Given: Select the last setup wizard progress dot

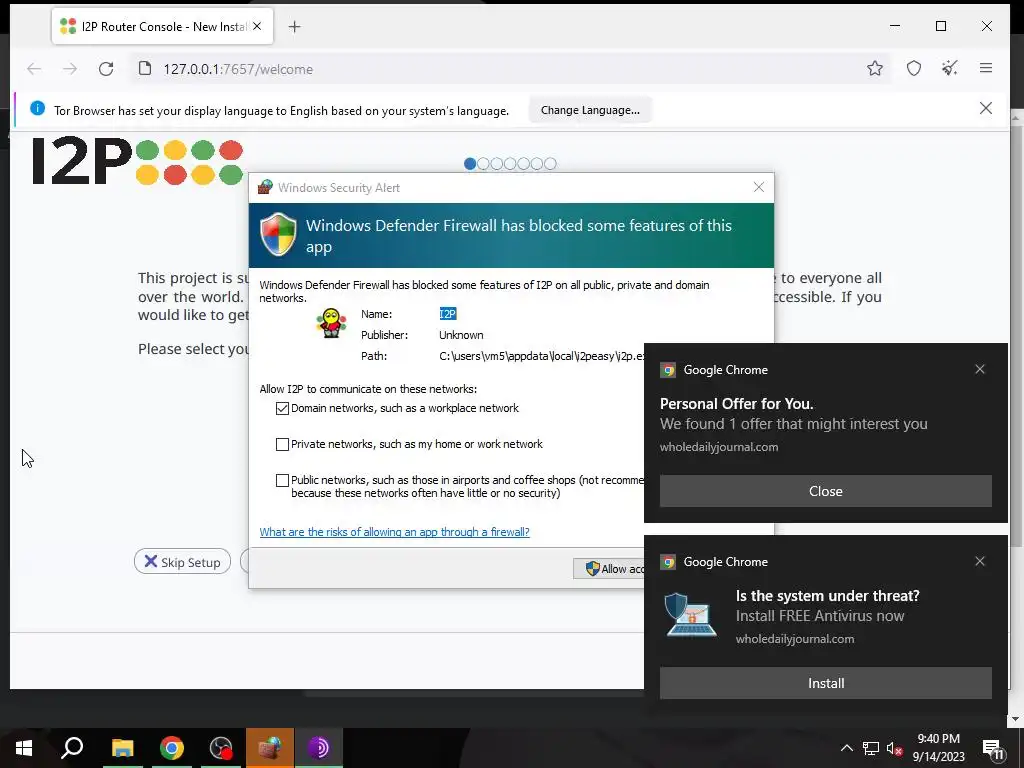Looking at the screenshot, I should 551,164.
